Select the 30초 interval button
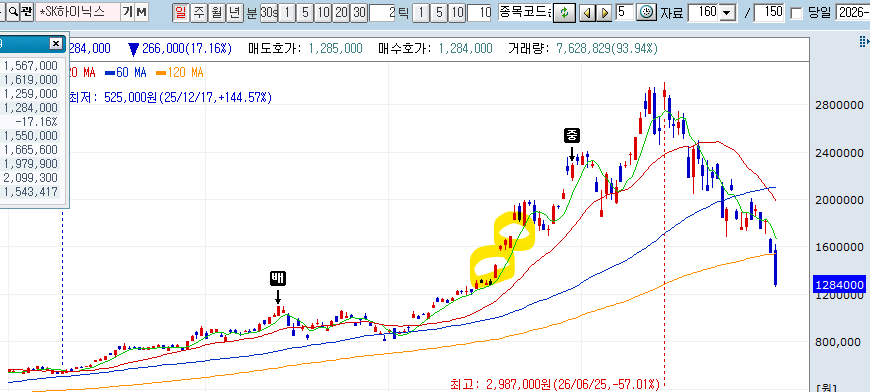Image resolution: width=870 pixels, height=392 pixels. pyautogui.click(x=269, y=12)
